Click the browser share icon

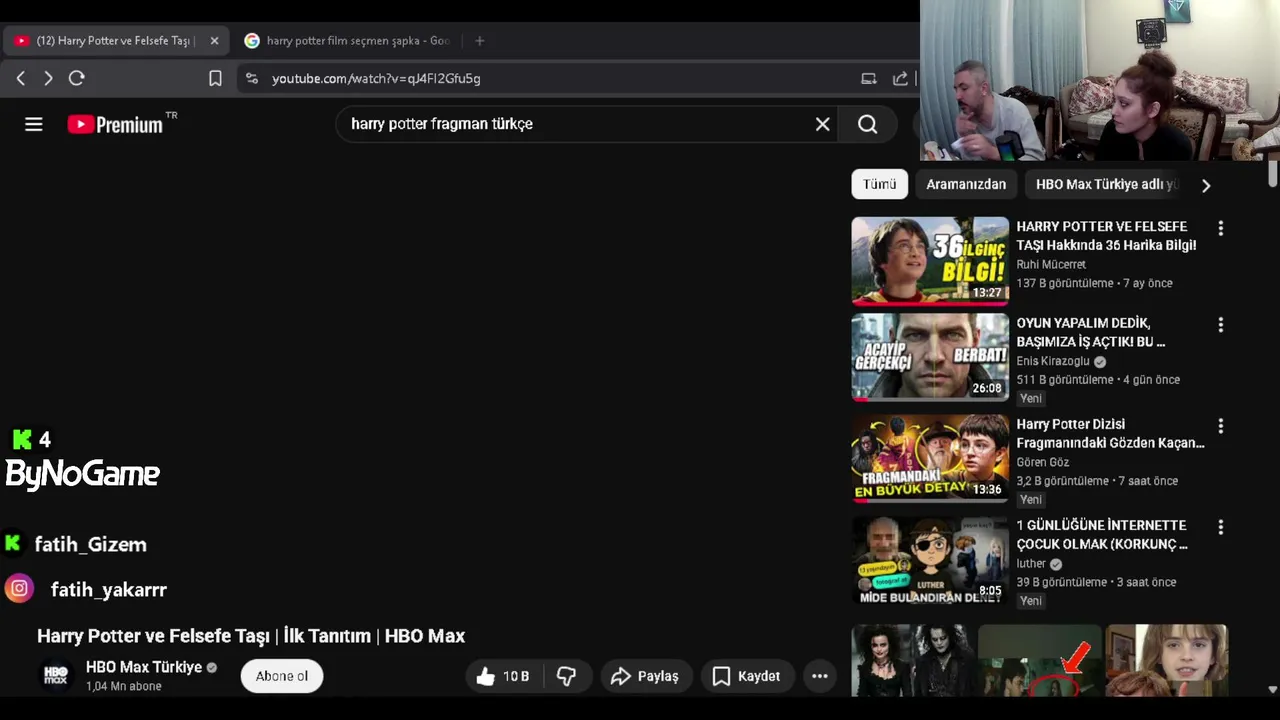coord(900,78)
